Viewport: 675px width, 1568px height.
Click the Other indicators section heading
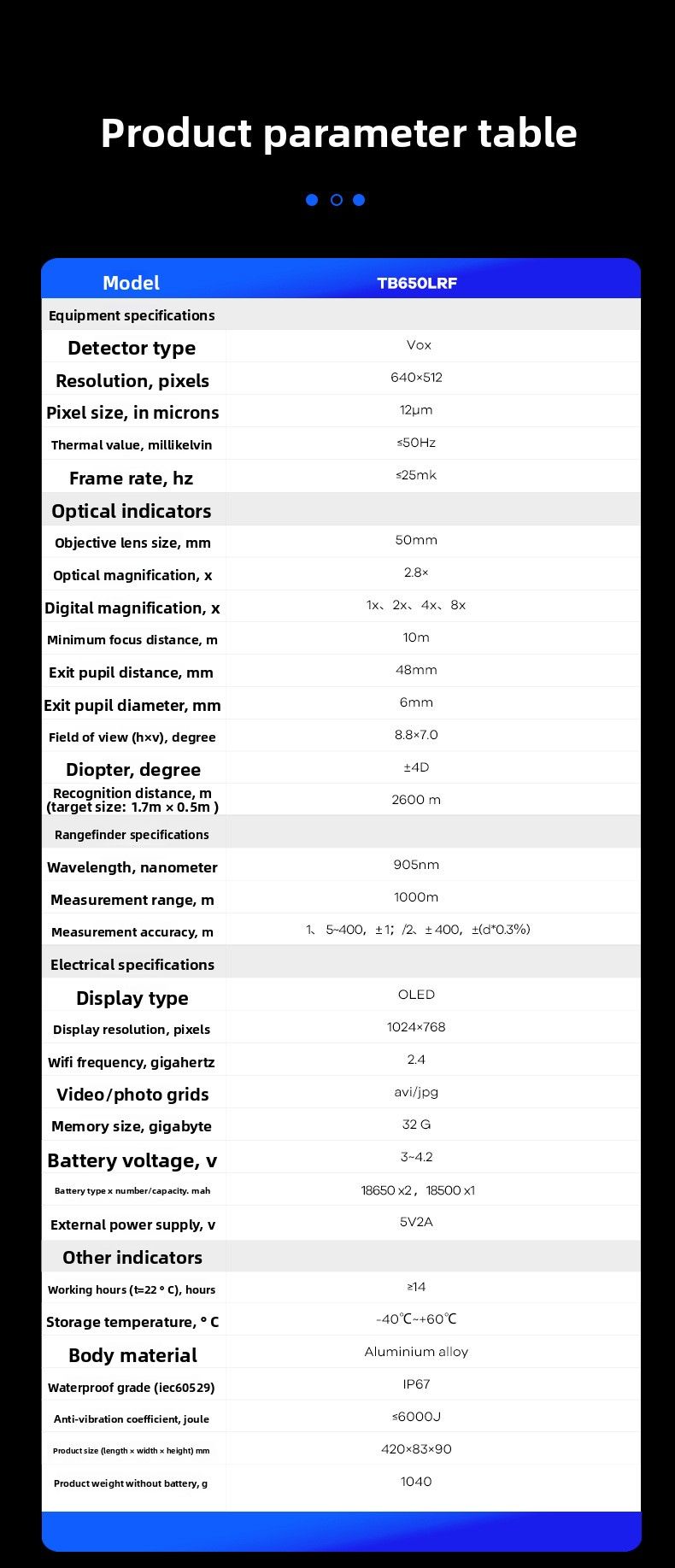[132, 1257]
